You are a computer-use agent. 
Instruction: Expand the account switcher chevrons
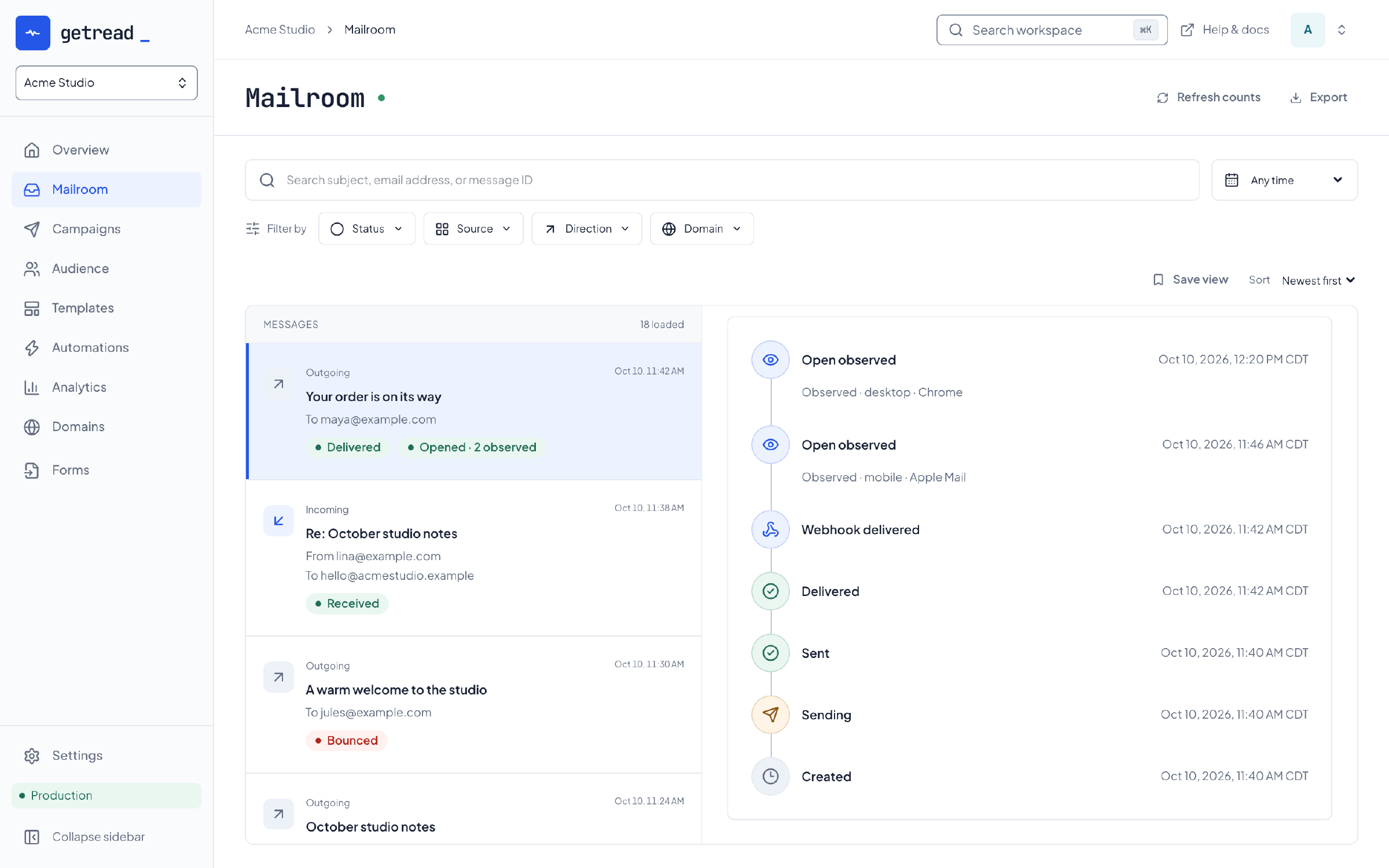(1342, 30)
